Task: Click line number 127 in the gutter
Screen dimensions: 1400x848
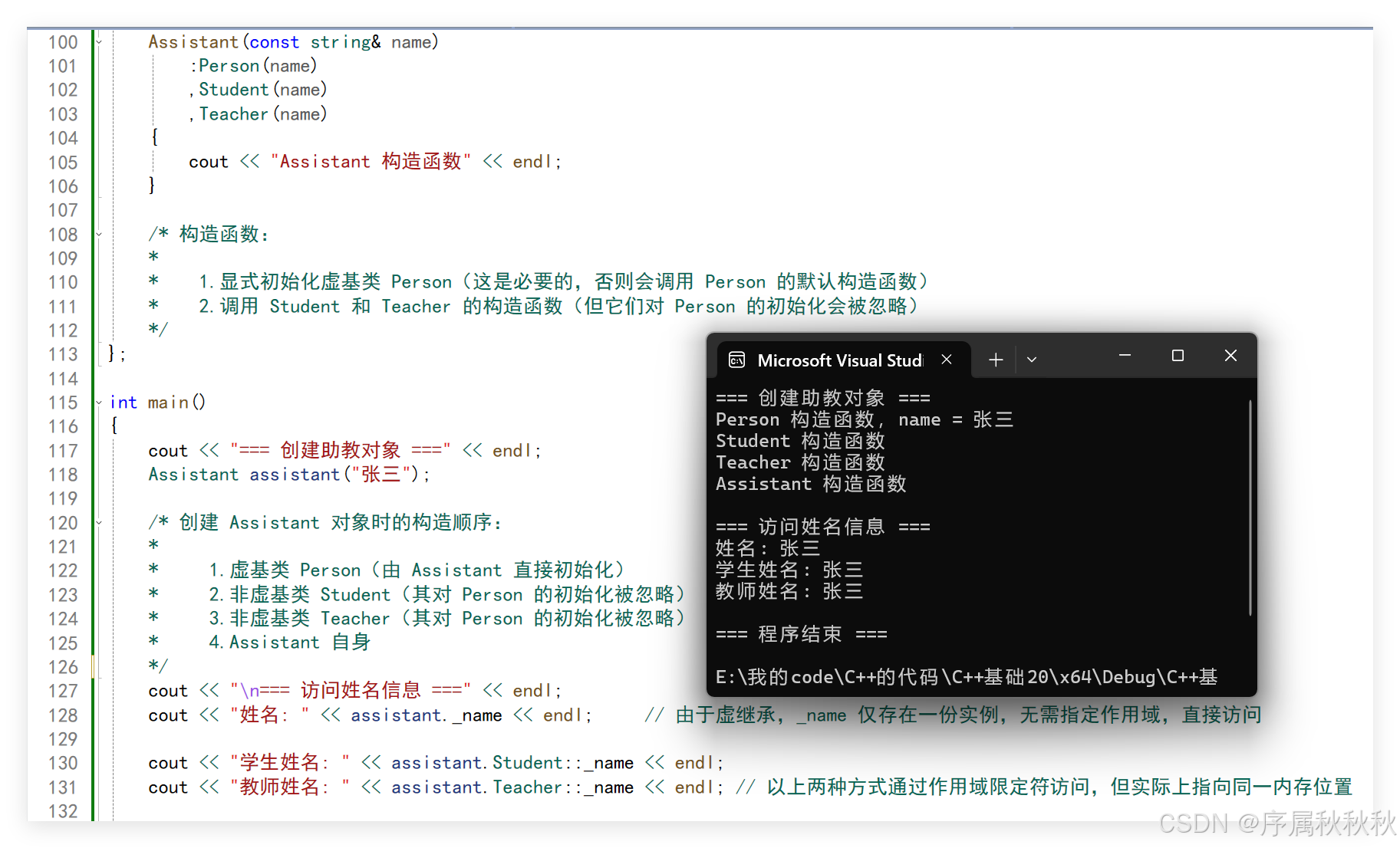Action: click(63, 691)
